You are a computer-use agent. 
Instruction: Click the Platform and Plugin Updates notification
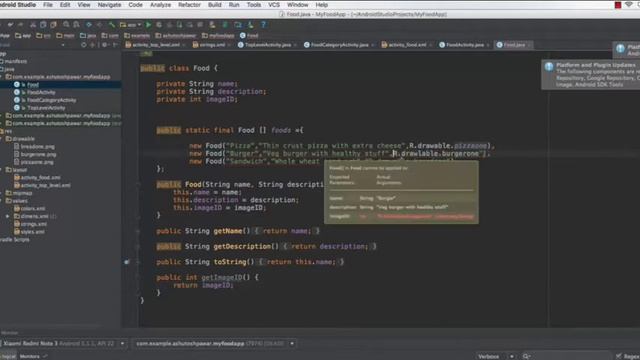(x=591, y=75)
